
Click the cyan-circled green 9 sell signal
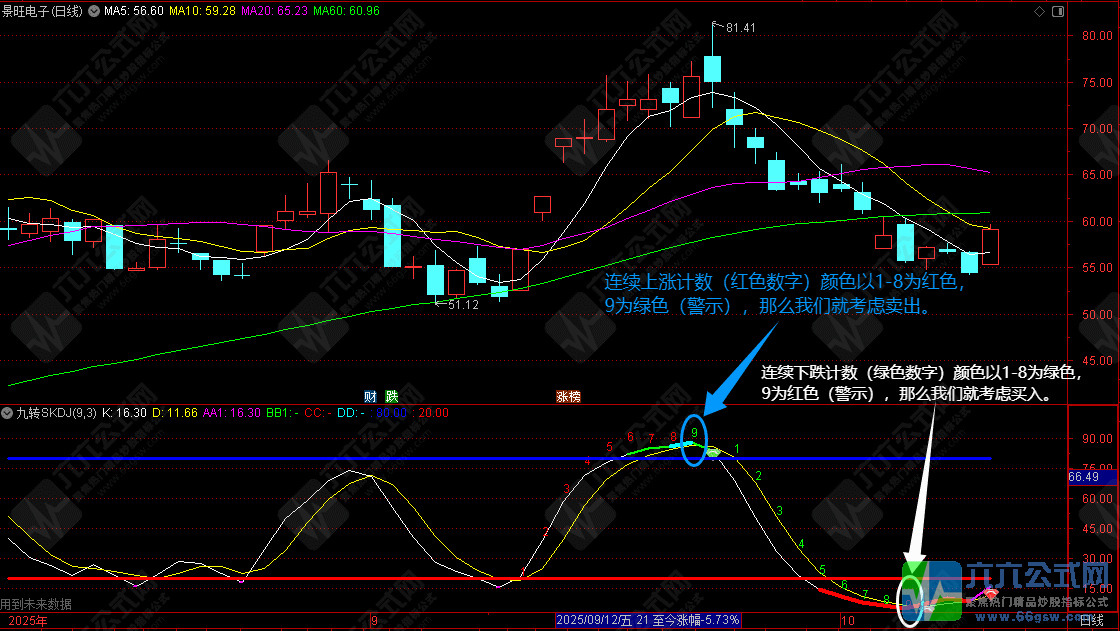[x=694, y=434]
